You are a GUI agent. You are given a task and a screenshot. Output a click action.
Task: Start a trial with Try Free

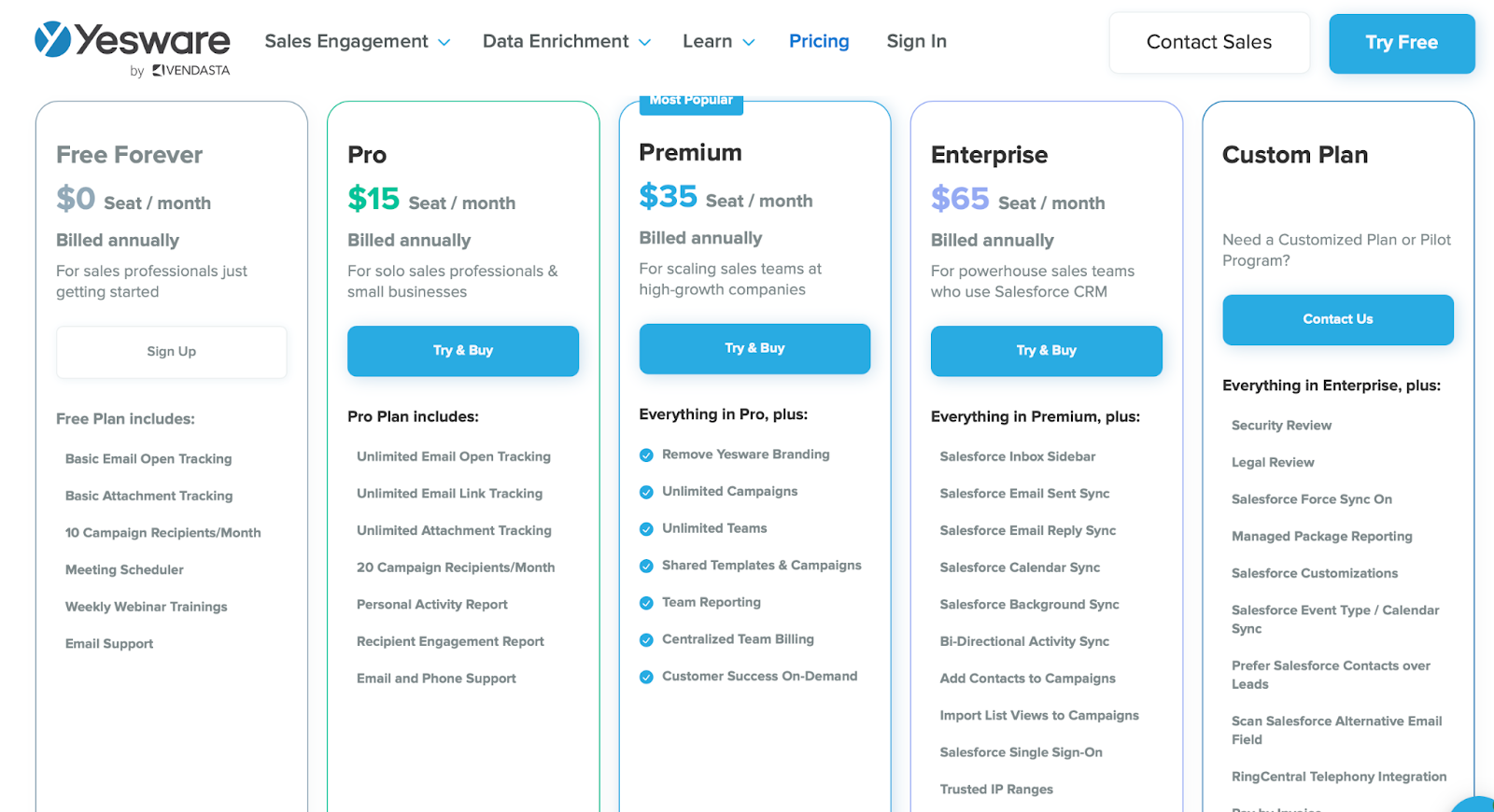click(1402, 43)
